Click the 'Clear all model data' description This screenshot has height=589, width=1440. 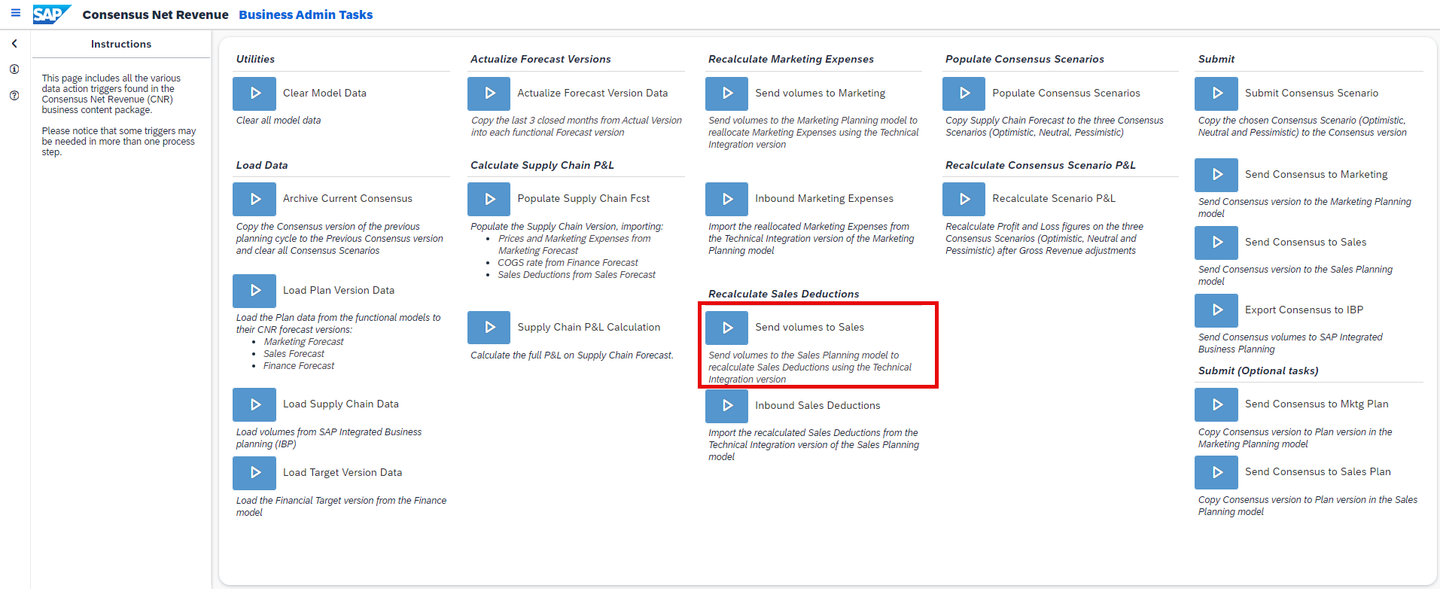pos(279,121)
